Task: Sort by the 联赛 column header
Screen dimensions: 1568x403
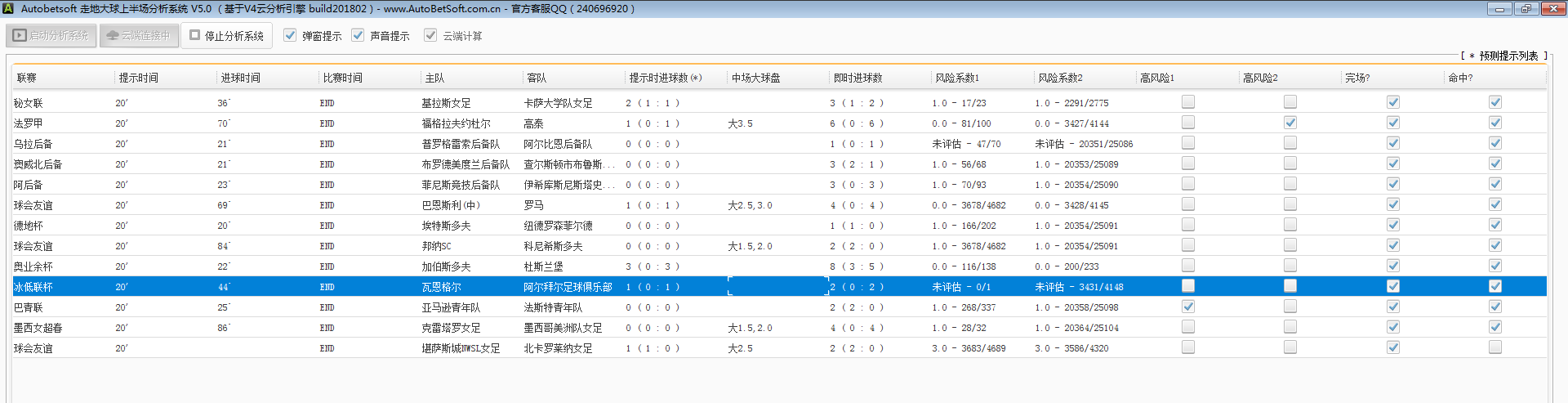Action: 27,78
